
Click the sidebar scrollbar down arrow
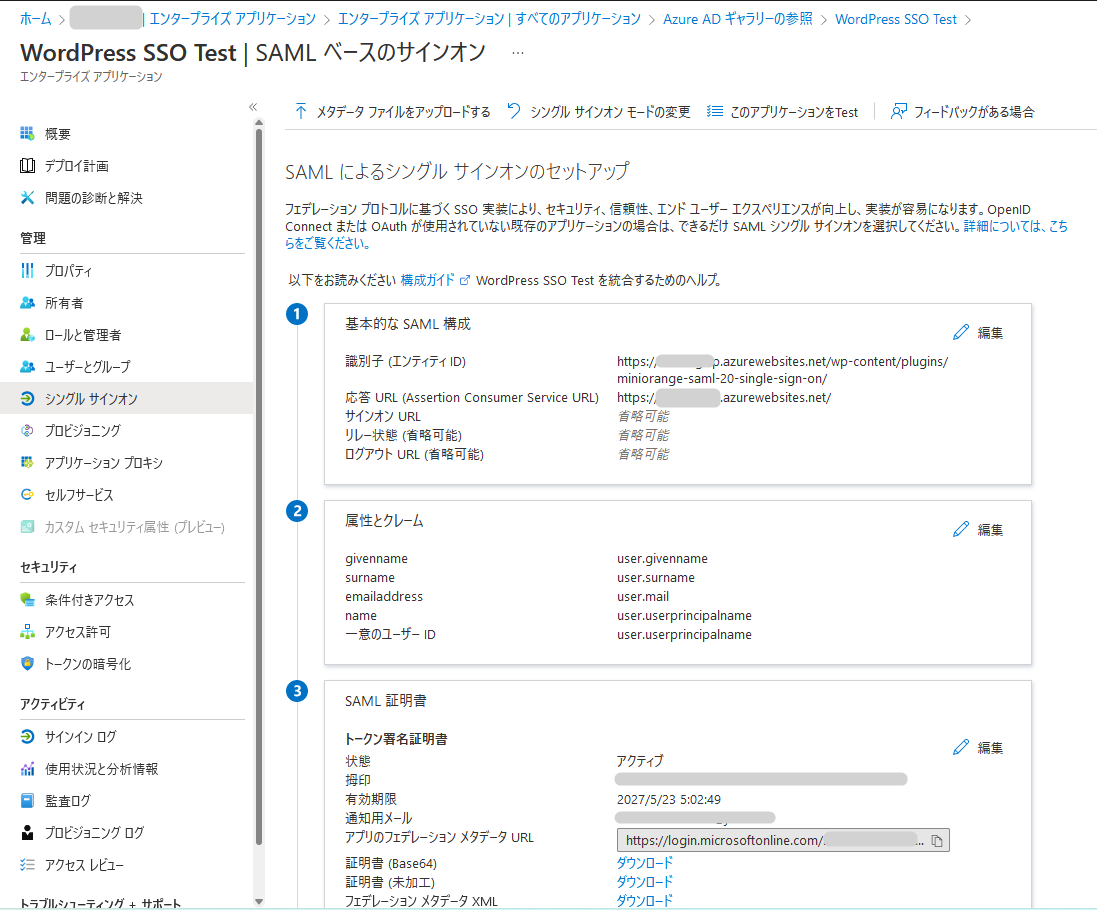(259, 902)
